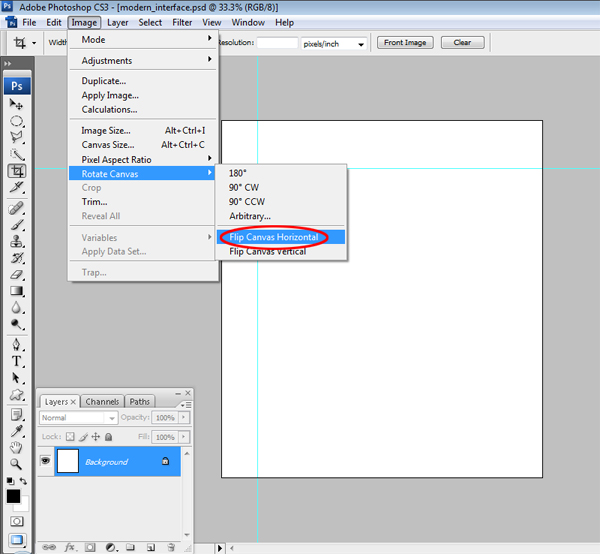The width and height of the screenshot is (600, 554).
Task: Choose 90° CW rotation
Action: pos(281,187)
